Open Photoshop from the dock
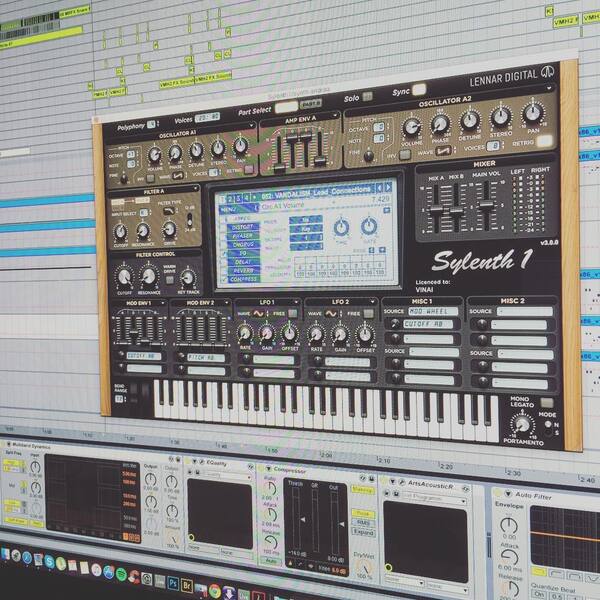The width and height of the screenshot is (600, 600). (173, 584)
